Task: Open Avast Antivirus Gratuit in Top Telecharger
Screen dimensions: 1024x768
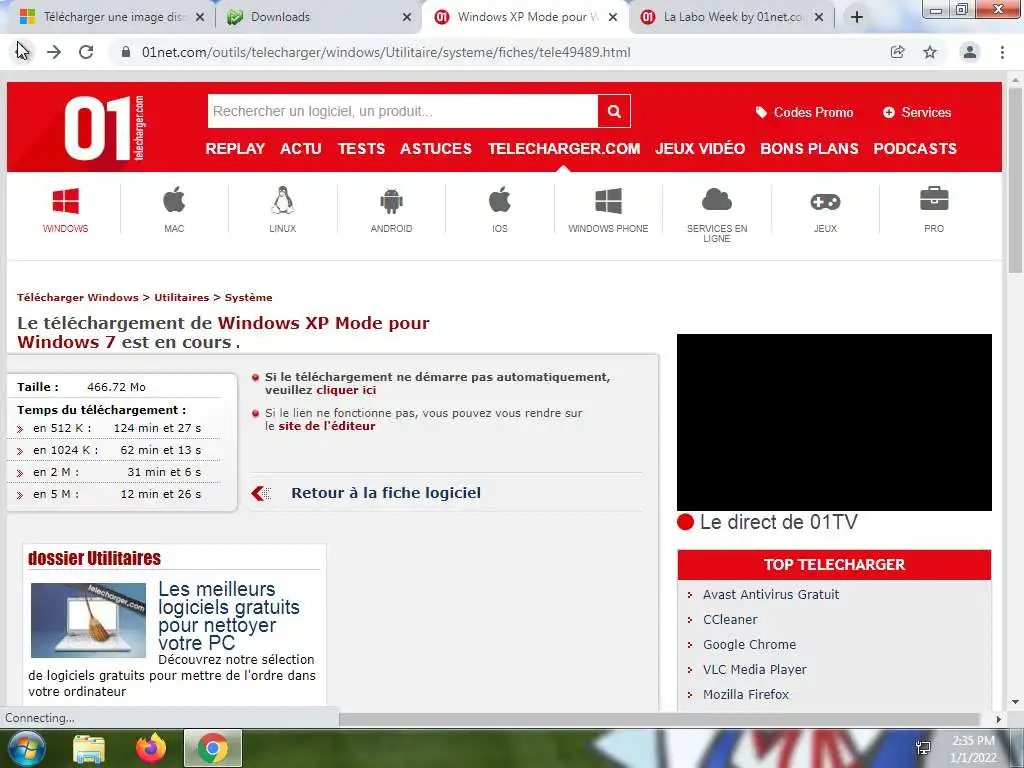Action: point(771,594)
